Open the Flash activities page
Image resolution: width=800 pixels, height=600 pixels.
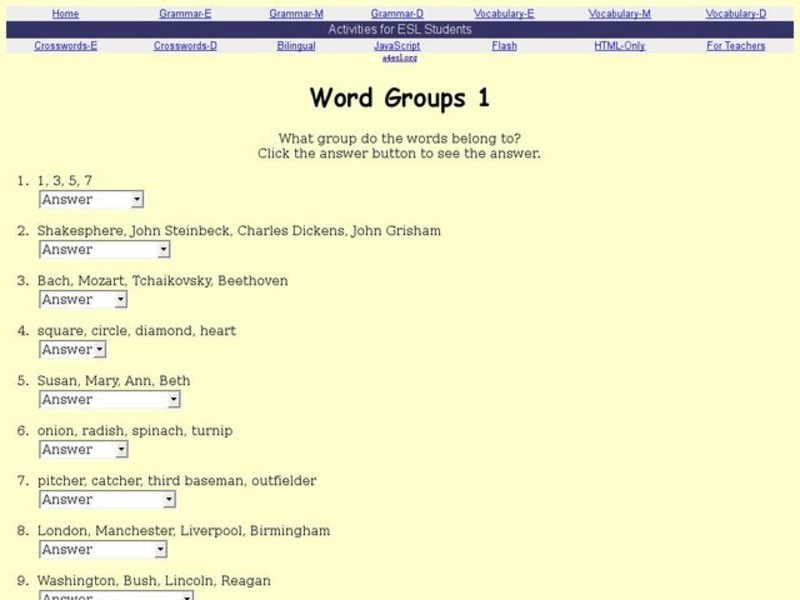tap(503, 45)
